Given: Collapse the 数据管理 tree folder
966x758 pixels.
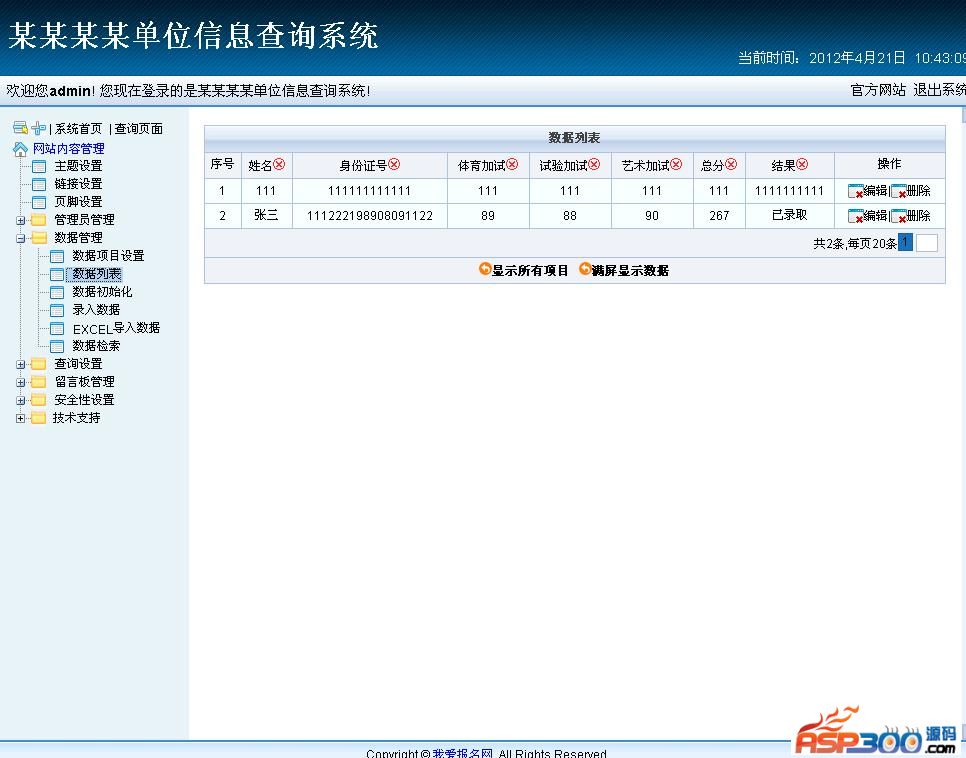Looking at the screenshot, I should (21, 238).
